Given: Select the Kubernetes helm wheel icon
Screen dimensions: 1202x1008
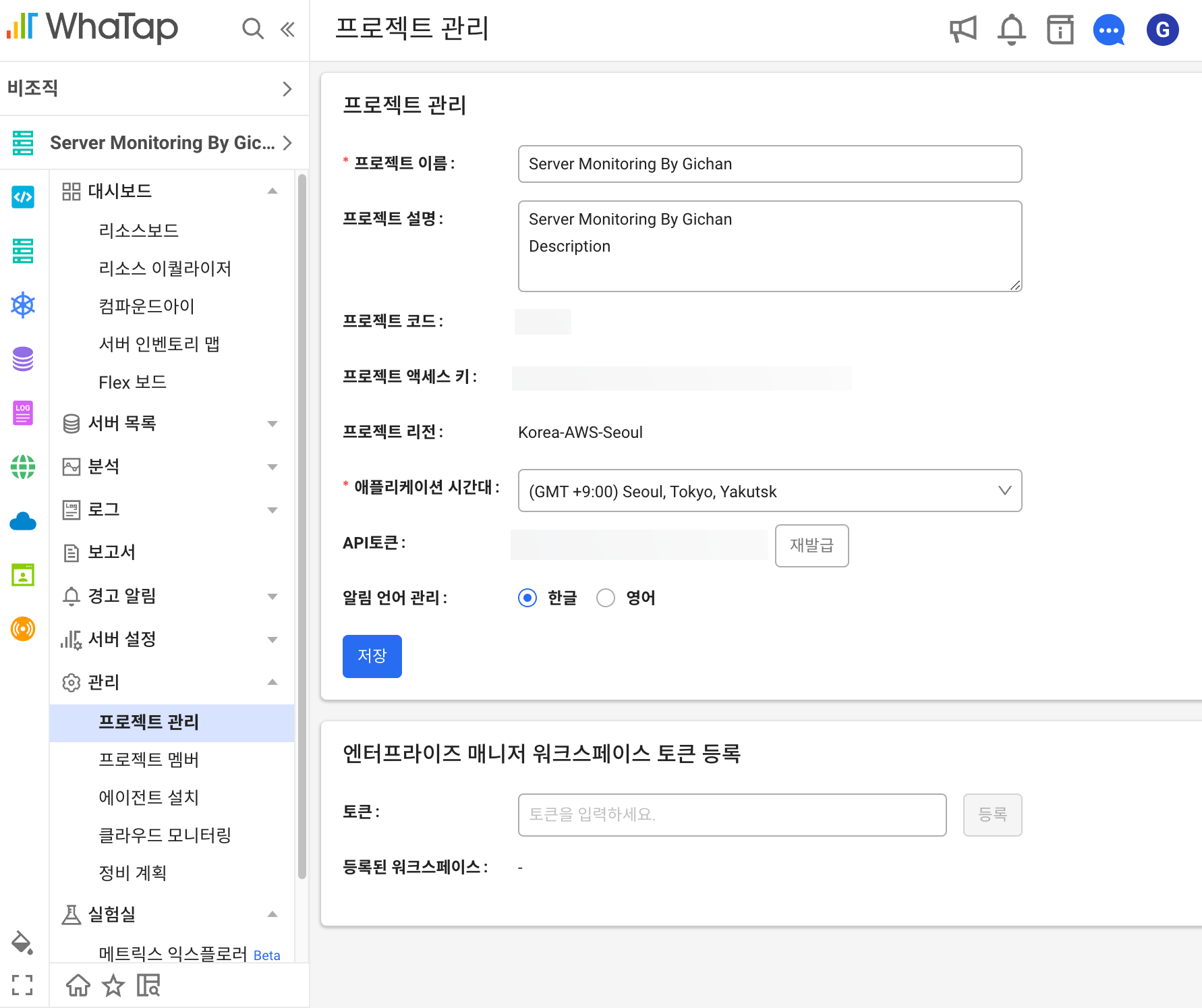Looking at the screenshot, I should (x=23, y=305).
